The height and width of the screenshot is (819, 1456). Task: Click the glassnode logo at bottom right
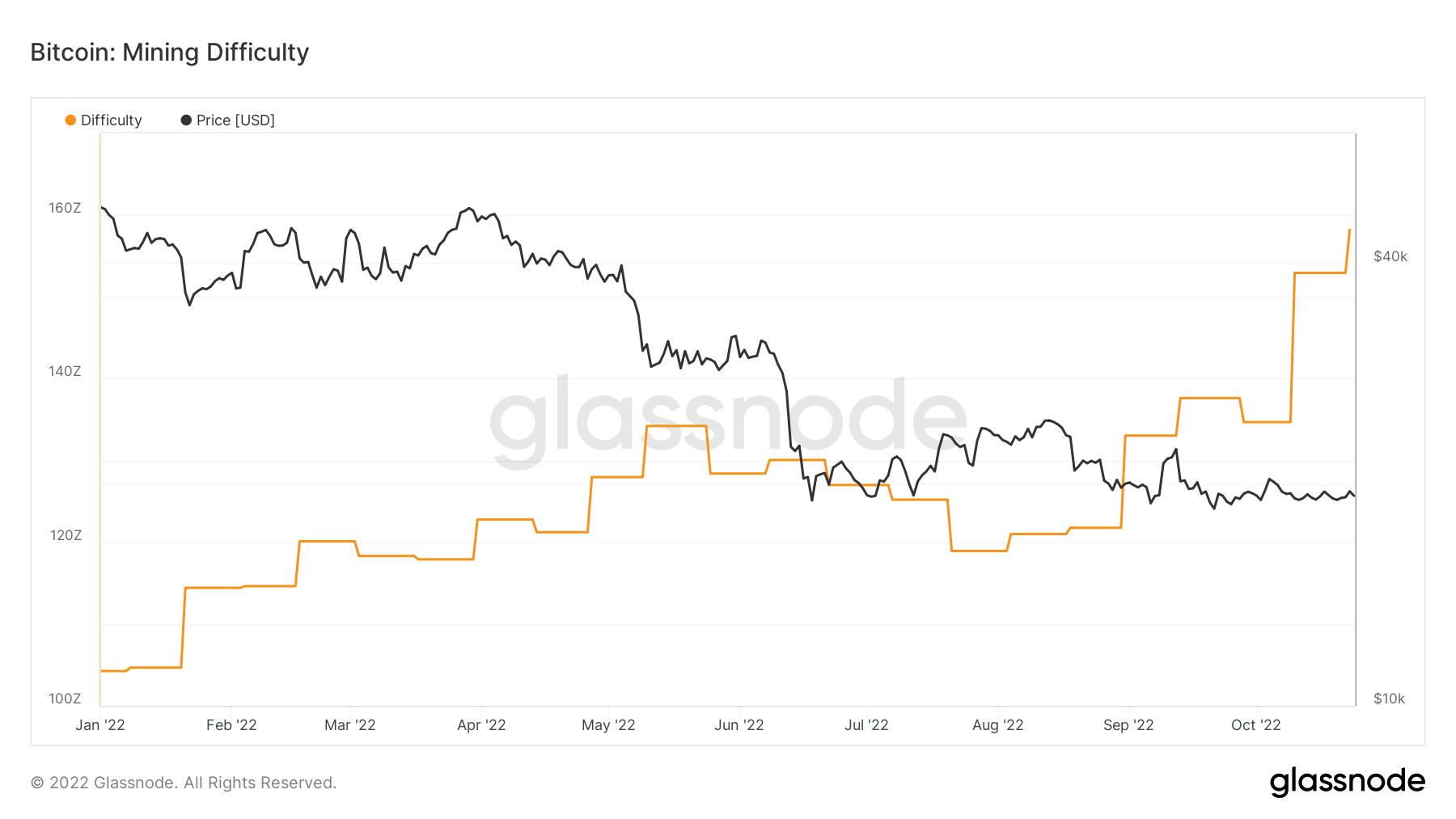coord(1347,782)
